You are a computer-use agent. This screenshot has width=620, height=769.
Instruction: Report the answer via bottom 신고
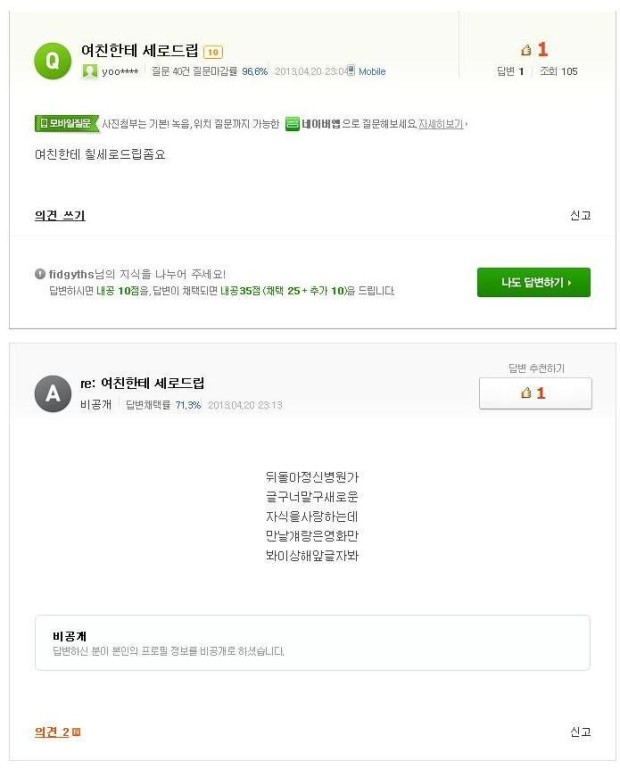pos(580,732)
